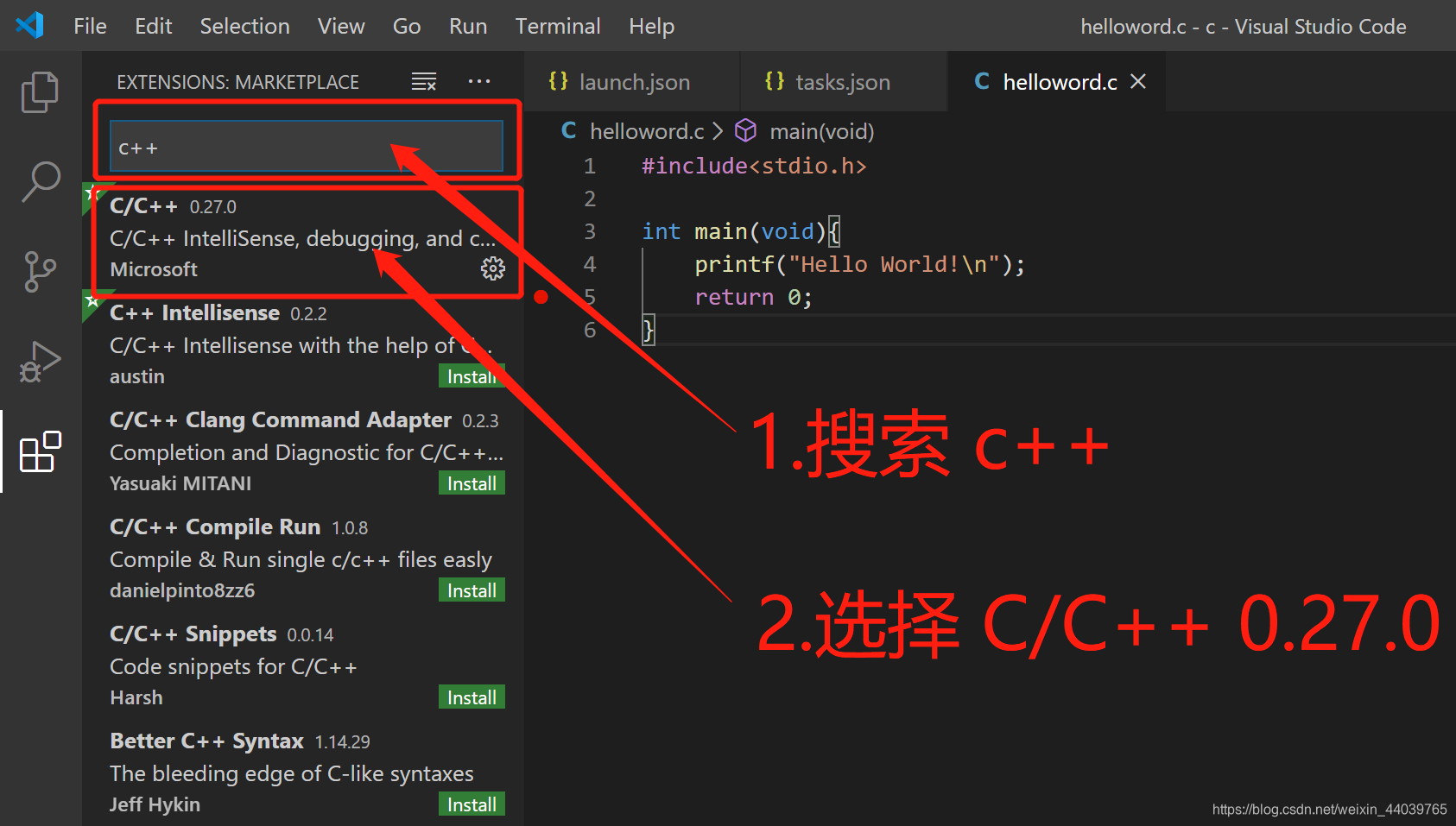The image size is (1456, 826).
Task: Click the VS Code logo icon
Action: (x=29, y=25)
